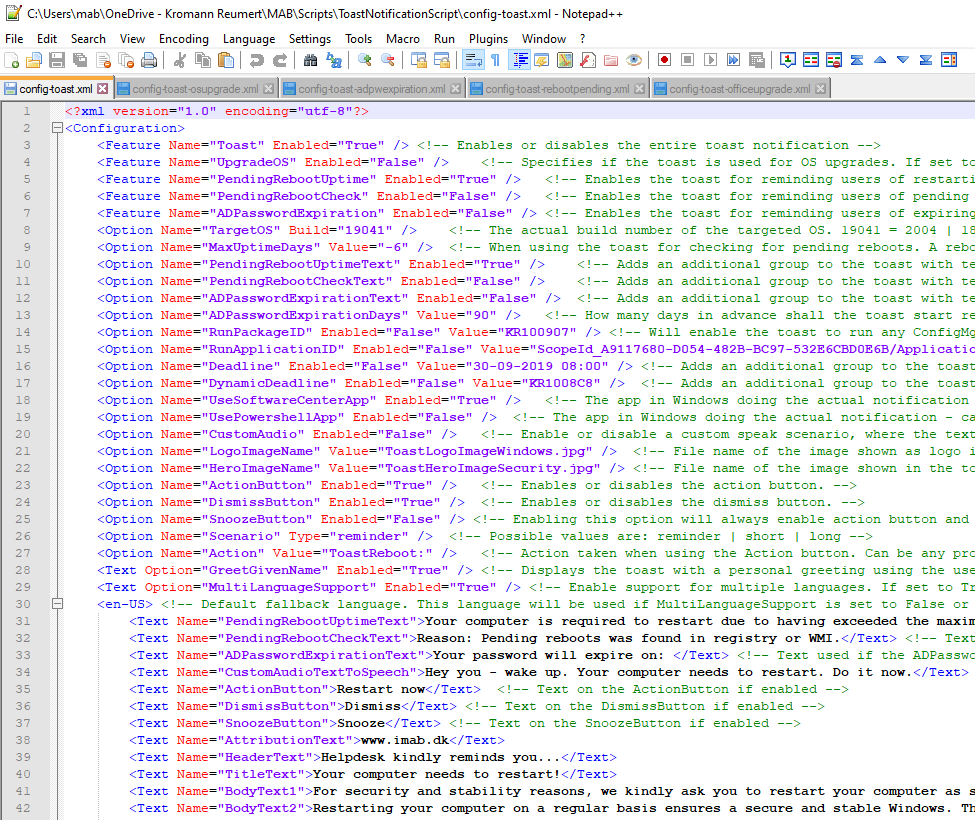Close the current document via toolbar Close icon
975x820 pixels.
pyautogui.click(x=103, y=60)
